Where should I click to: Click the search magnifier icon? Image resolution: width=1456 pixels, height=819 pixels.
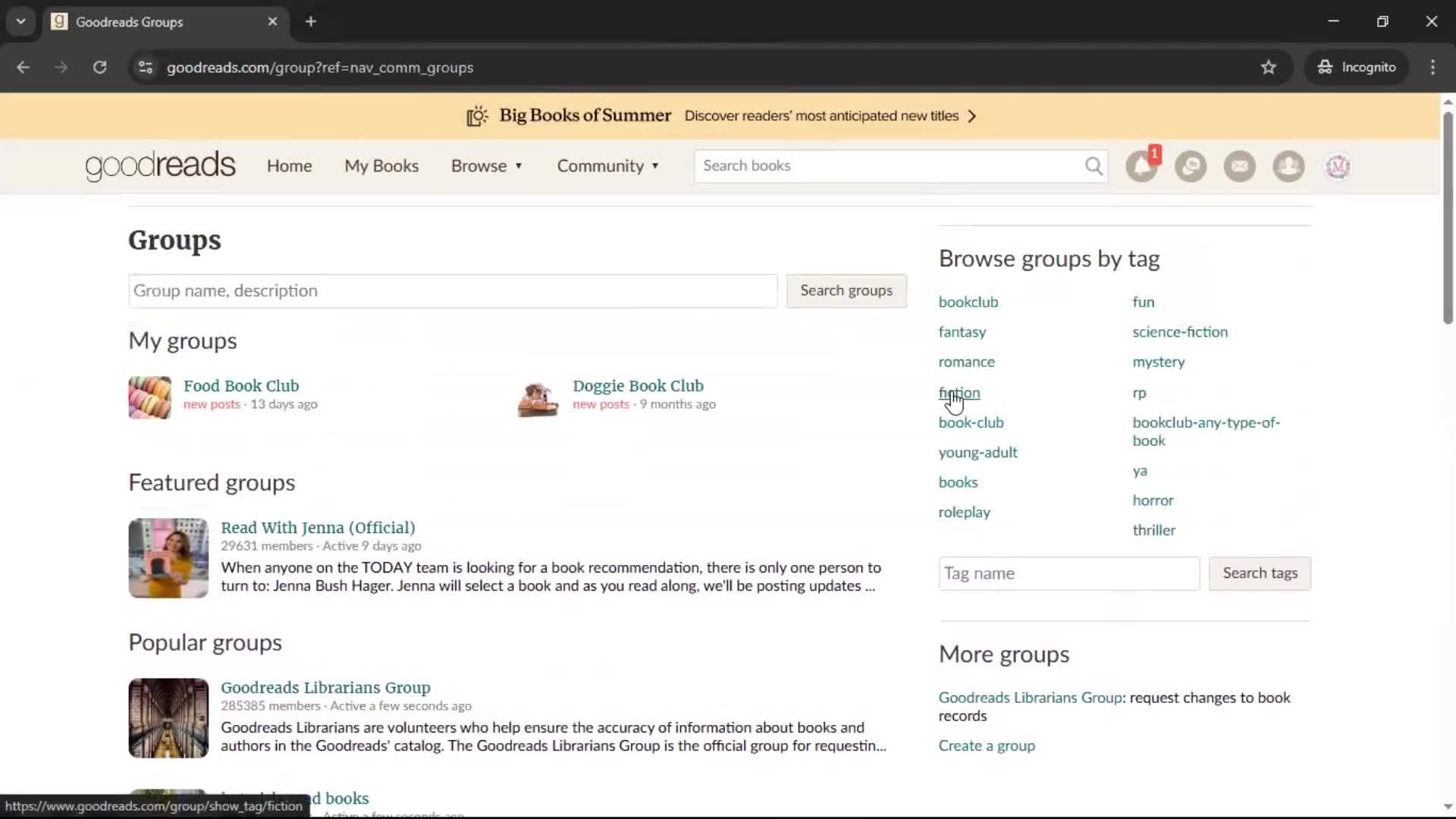point(1094,166)
